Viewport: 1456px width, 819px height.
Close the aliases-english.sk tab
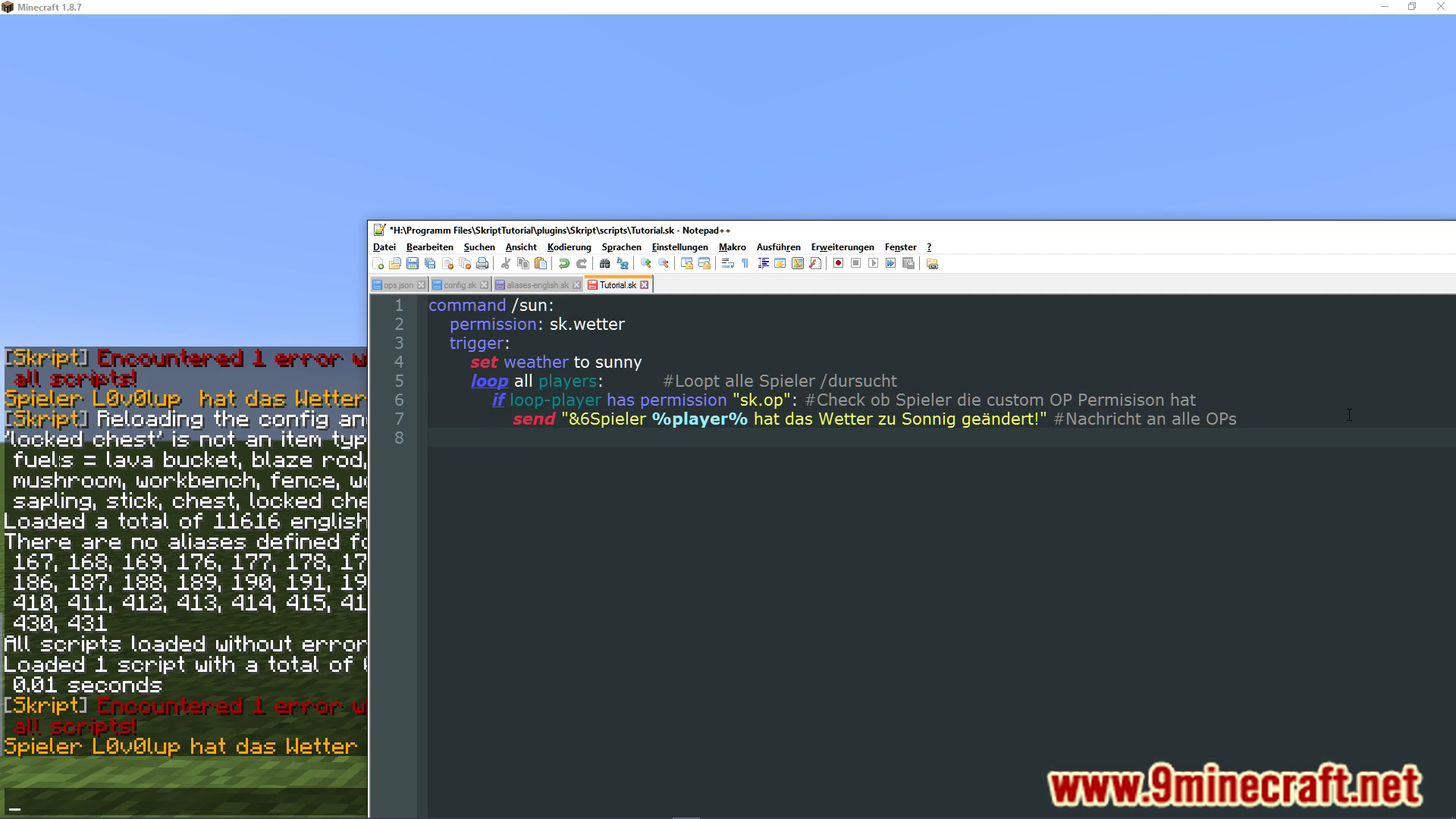pos(576,285)
